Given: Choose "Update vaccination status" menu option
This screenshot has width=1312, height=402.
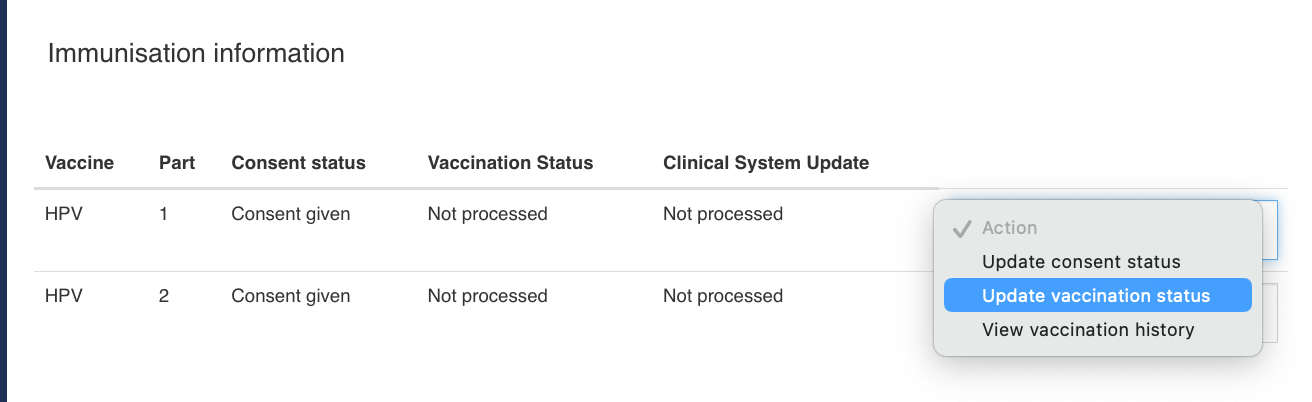Looking at the screenshot, I should point(1096,296).
